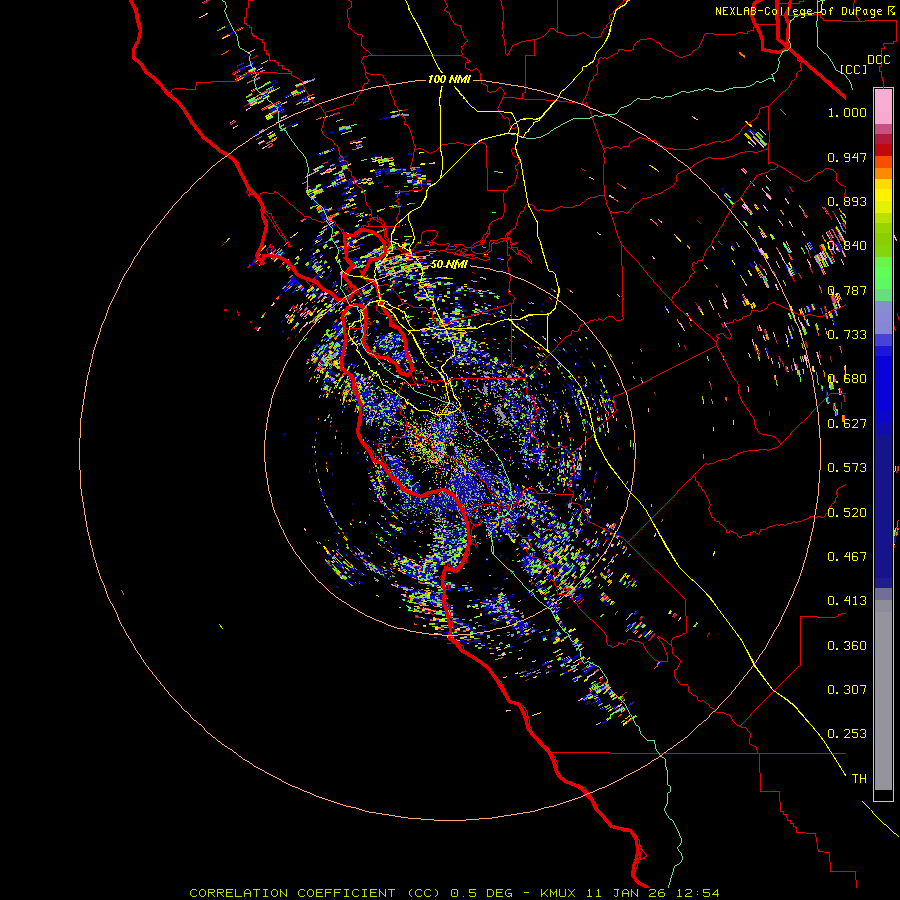
Task: Click the DCC label above the color scale
Action: [x=878, y=60]
